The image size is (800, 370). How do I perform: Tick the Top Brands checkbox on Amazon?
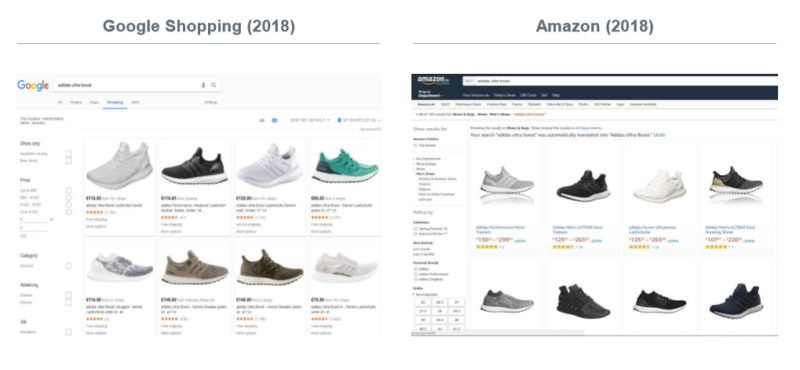tap(415, 145)
